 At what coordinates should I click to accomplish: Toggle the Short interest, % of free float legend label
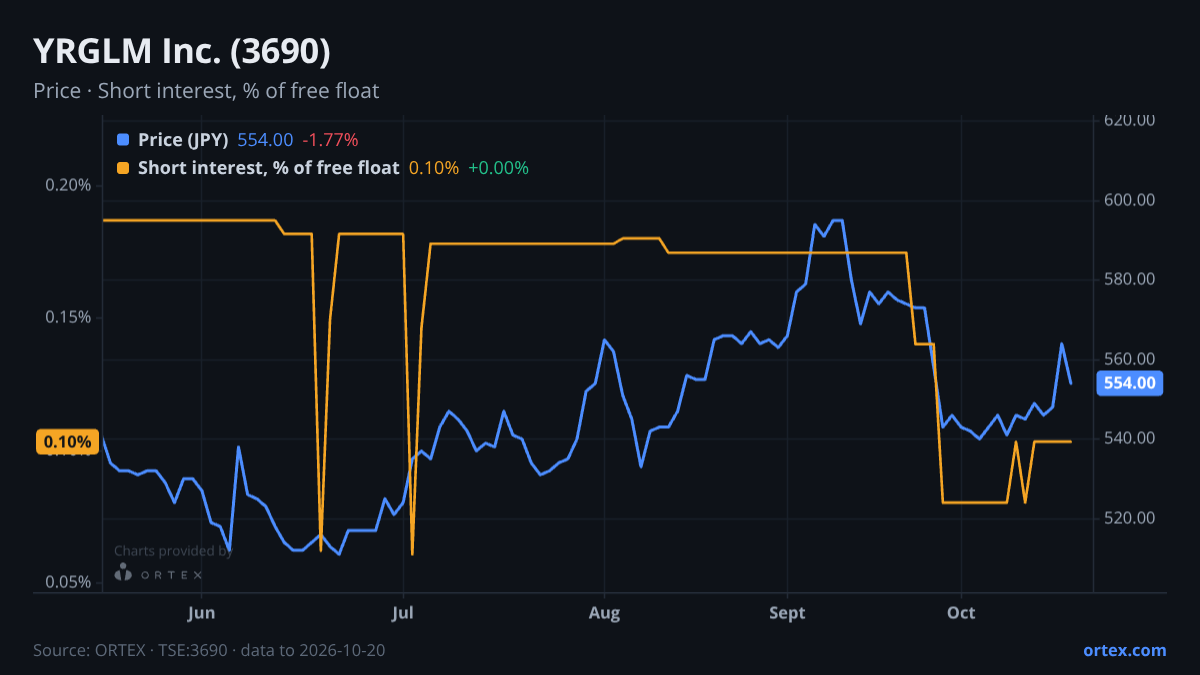268,168
